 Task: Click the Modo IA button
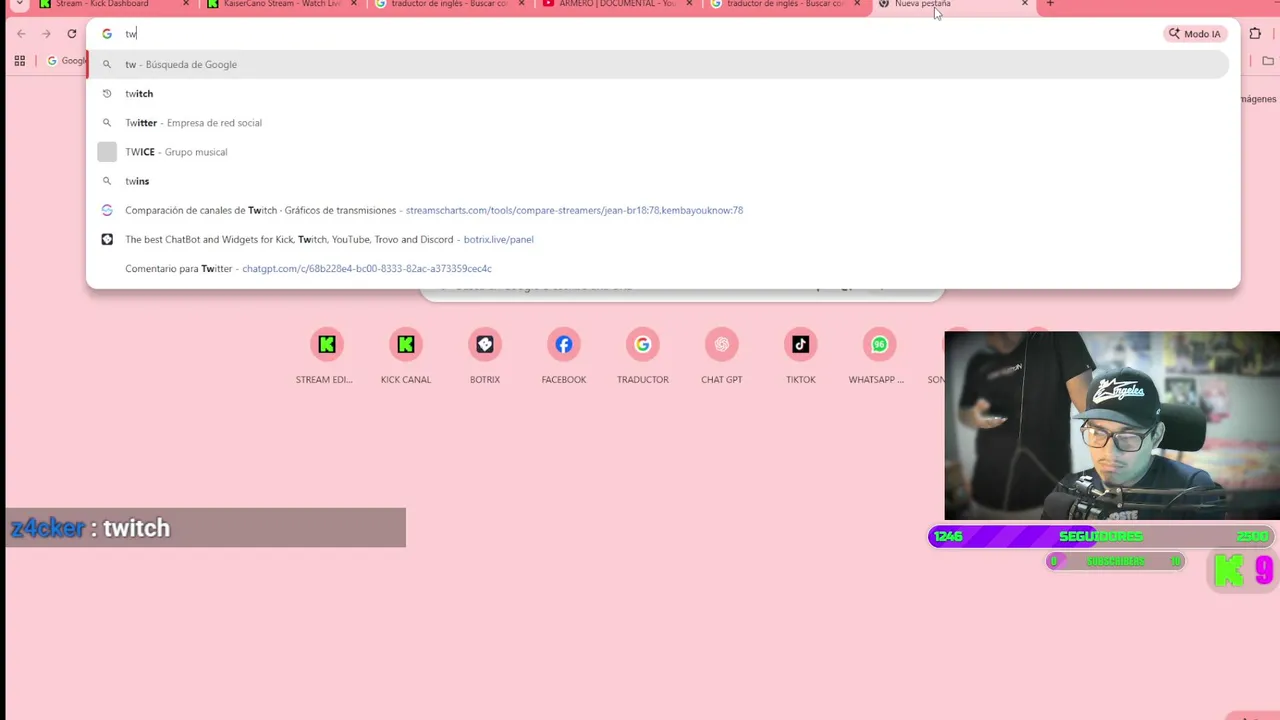1195,34
